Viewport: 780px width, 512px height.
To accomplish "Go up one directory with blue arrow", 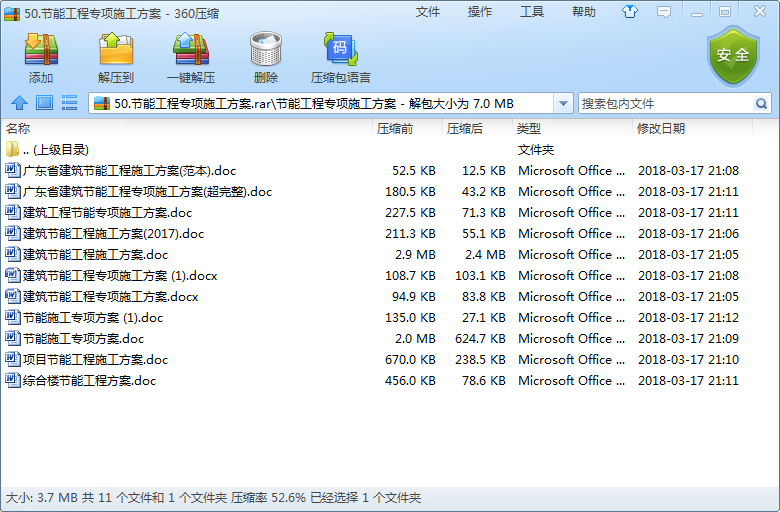I will 19,103.
